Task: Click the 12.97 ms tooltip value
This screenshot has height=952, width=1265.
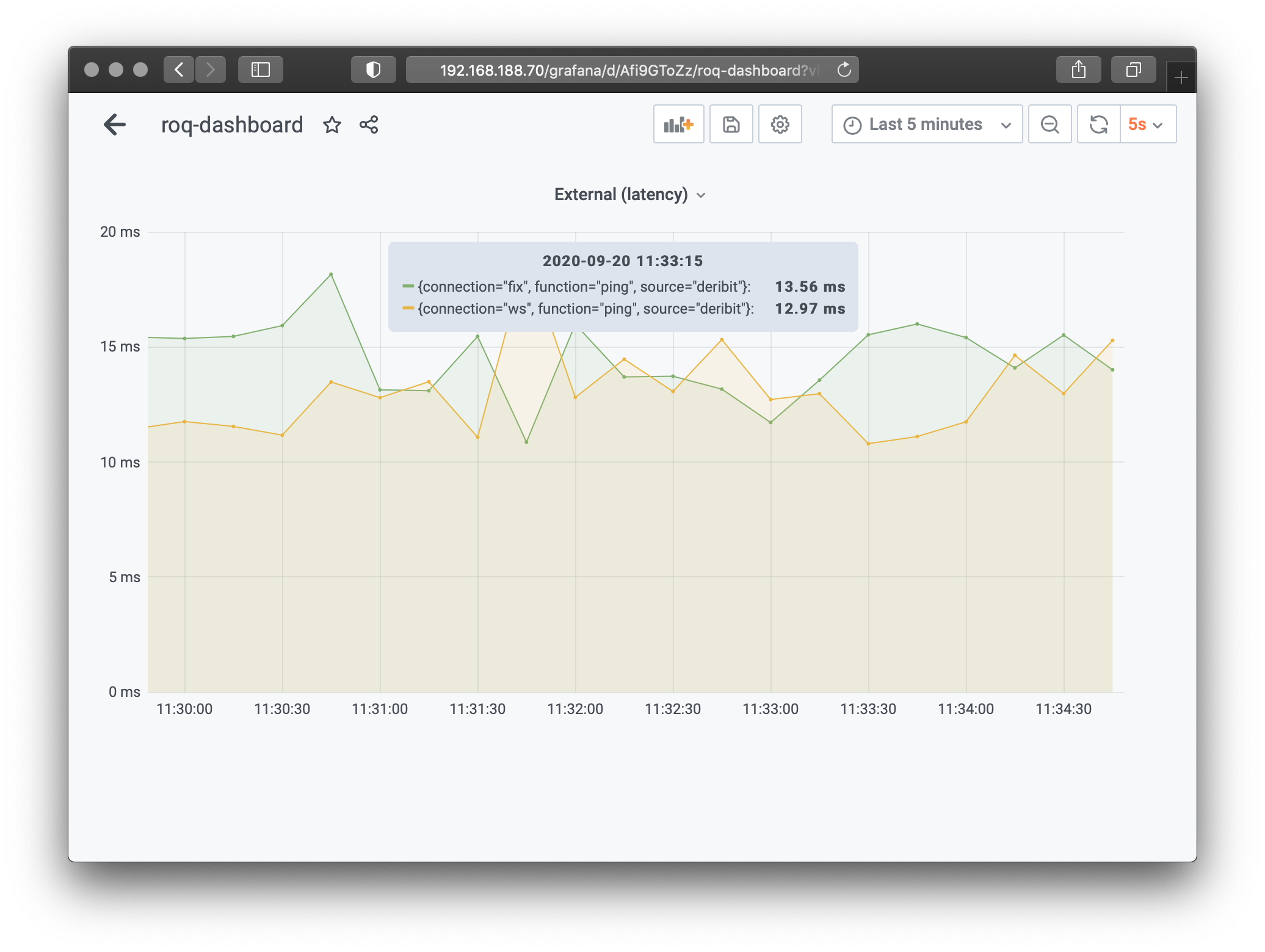Action: pos(810,309)
